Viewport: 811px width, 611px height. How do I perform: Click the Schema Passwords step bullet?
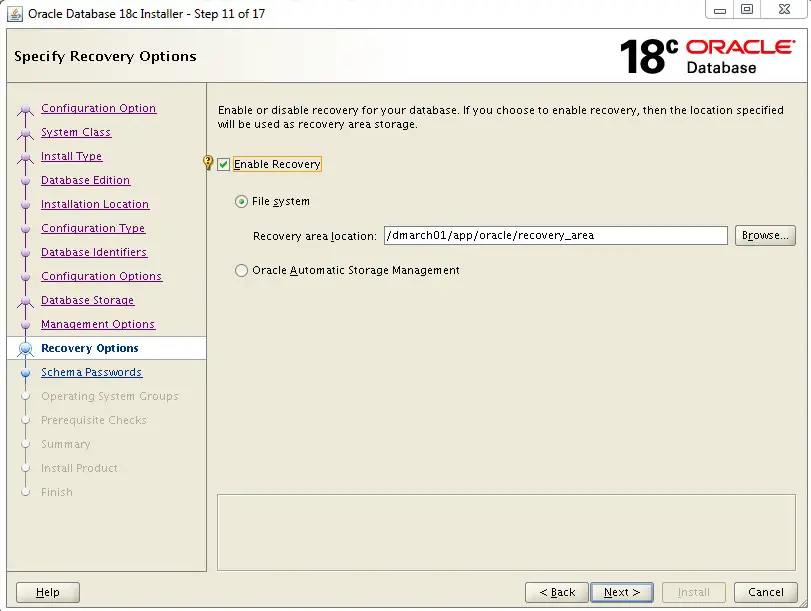coord(25,372)
